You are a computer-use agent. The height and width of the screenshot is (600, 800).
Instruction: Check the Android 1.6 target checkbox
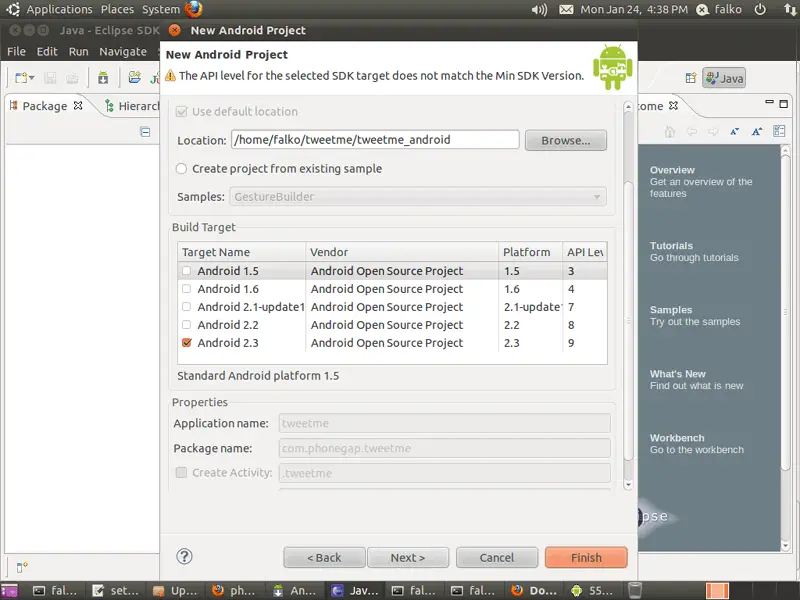[x=187, y=289]
